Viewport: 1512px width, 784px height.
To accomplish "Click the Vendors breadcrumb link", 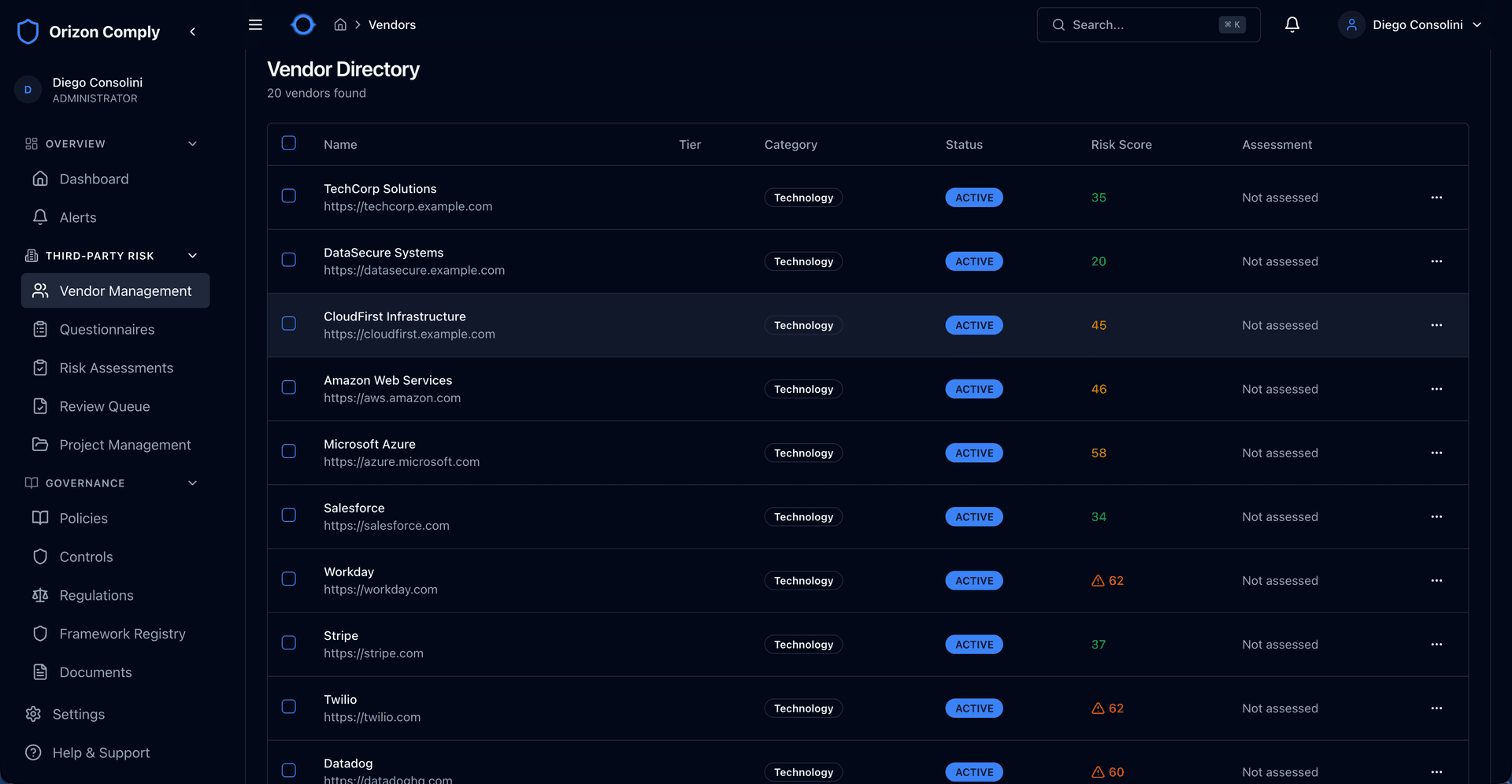I will (x=391, y=24).
